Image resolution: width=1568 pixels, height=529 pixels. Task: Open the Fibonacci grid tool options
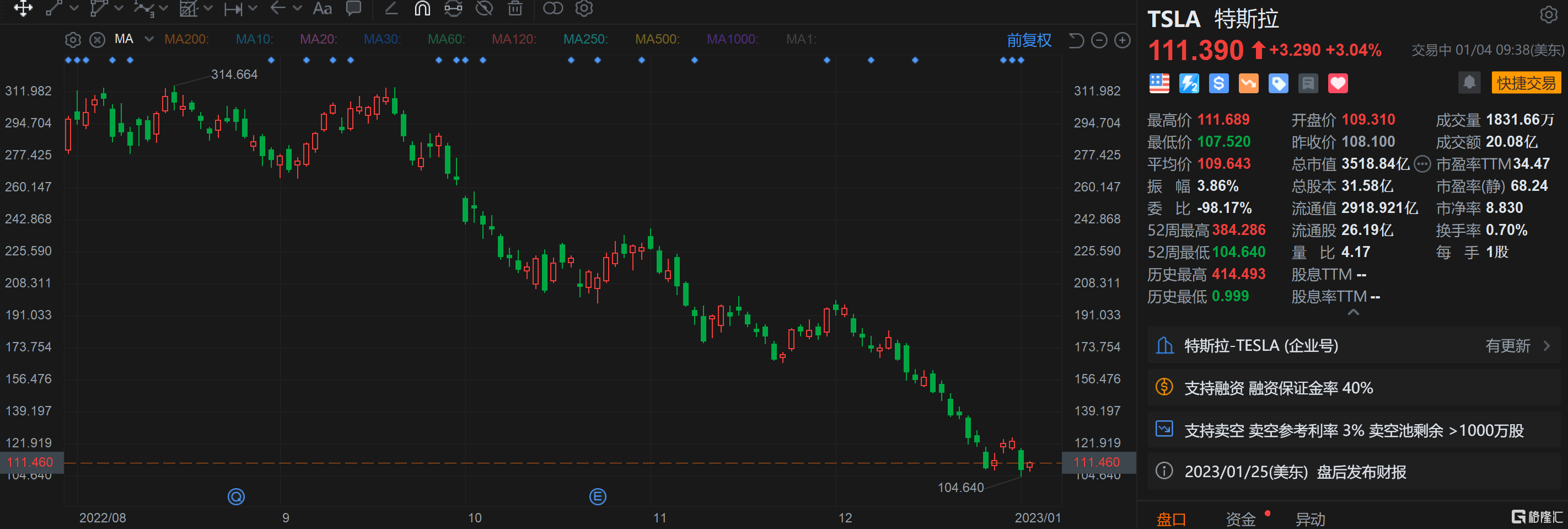coord(208,8)
